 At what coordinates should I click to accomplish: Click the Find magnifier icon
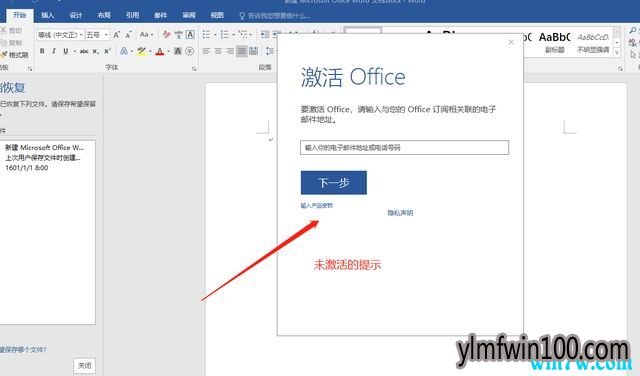pos(633,31)
